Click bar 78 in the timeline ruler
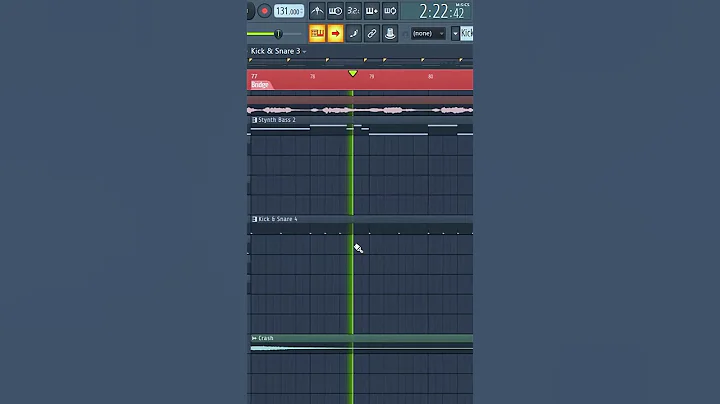720x404 pixels. tap(312, 76)
